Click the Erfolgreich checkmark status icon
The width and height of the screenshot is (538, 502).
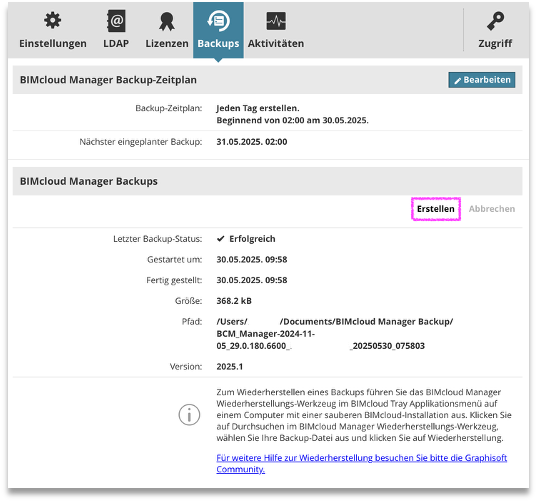click(x=221, y=238)
